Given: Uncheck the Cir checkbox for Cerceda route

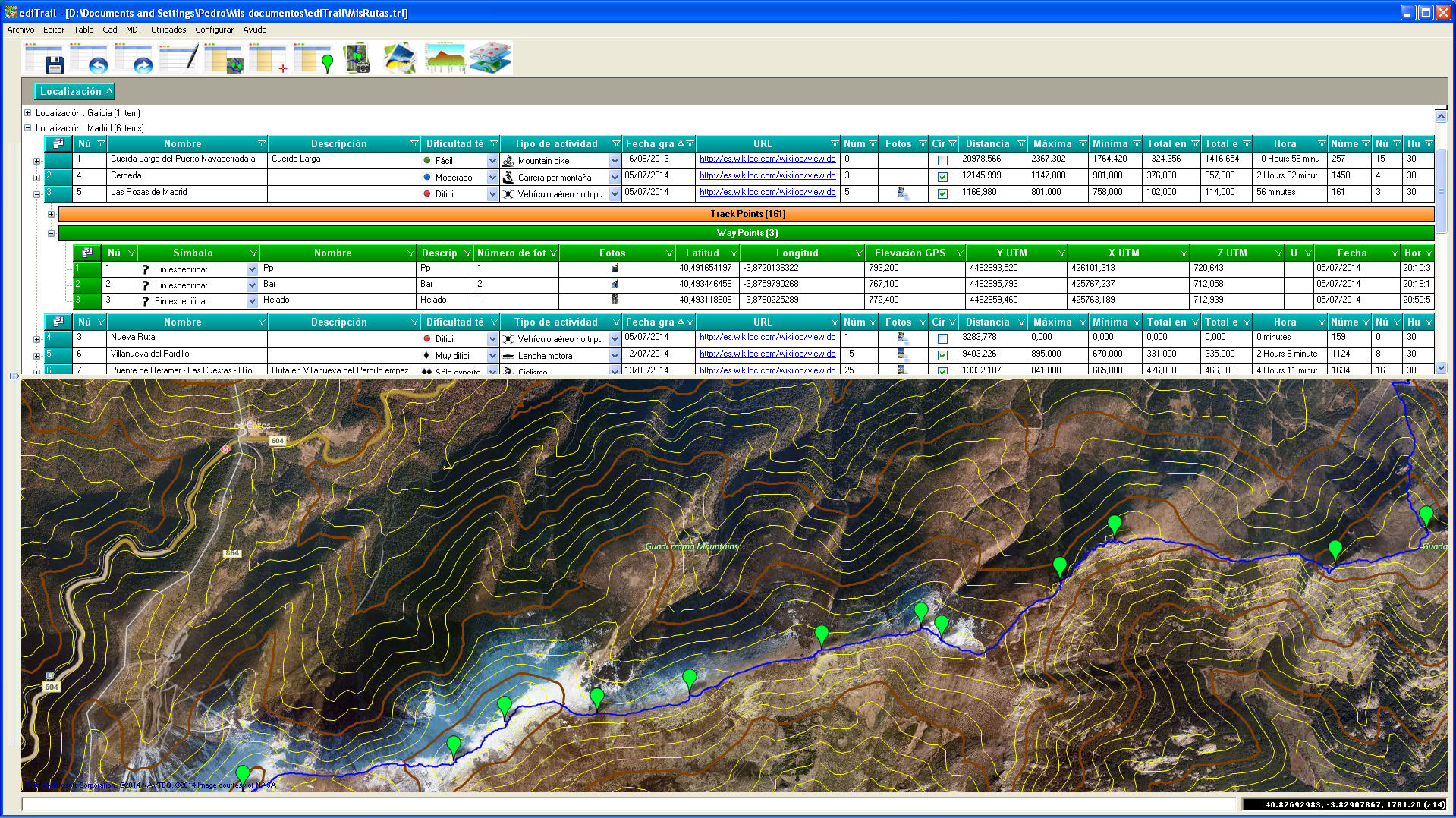Looking at the screenshot, I should tap(942, 177).
